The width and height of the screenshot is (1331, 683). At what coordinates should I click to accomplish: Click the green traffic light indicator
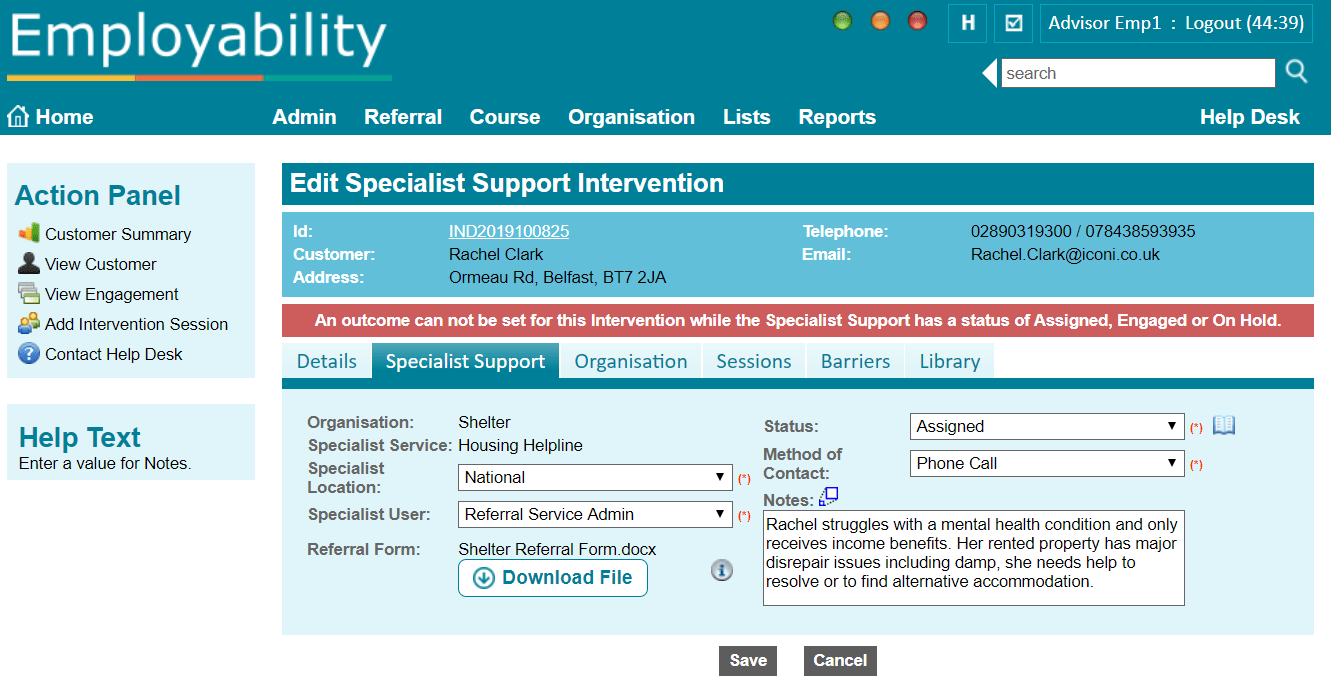841,19
